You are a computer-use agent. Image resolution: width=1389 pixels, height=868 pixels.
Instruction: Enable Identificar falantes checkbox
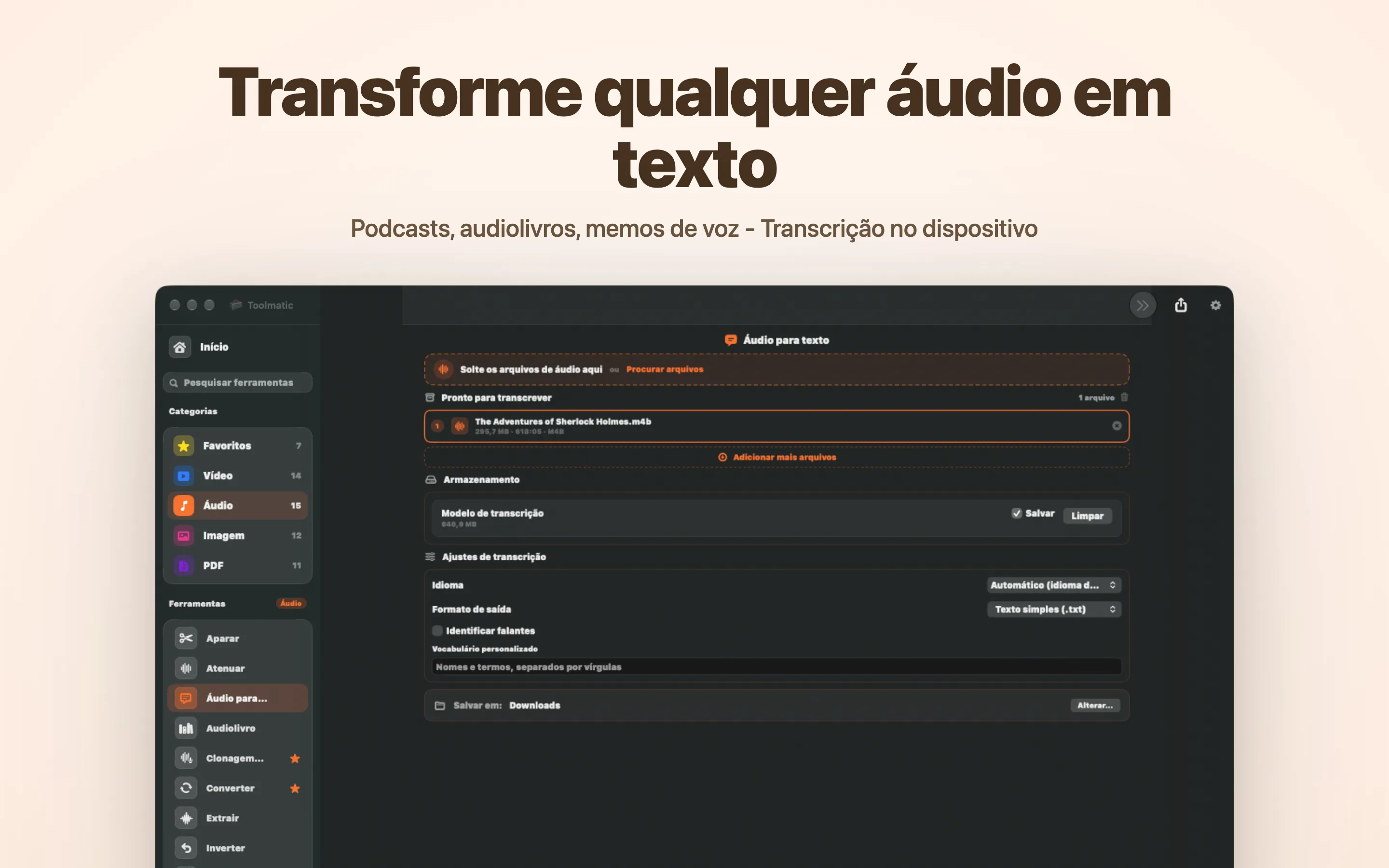[437, 631]
